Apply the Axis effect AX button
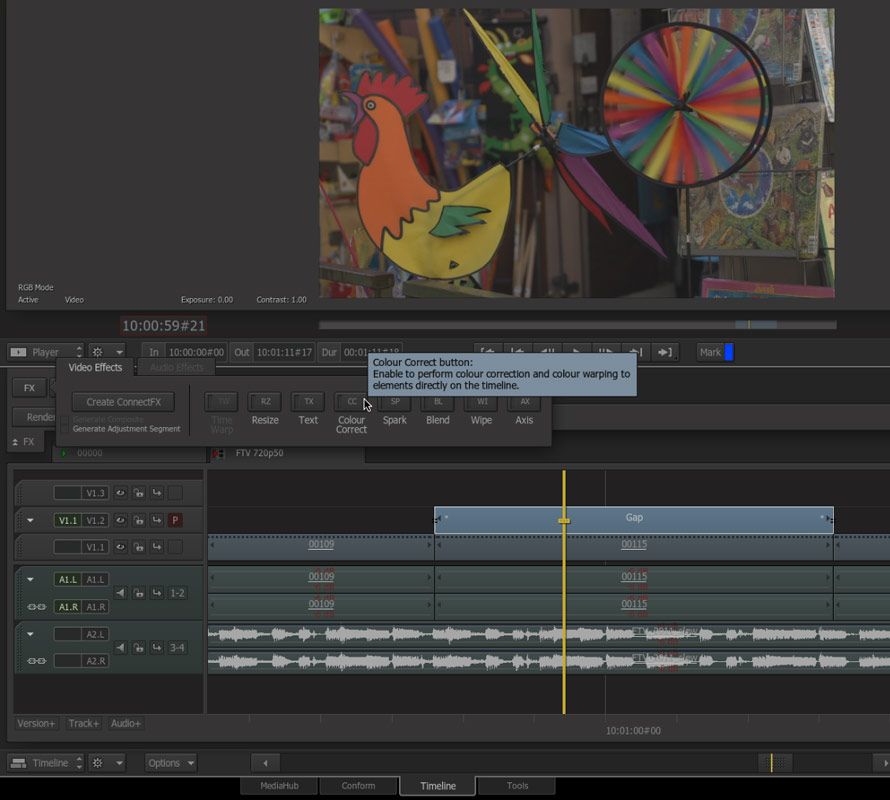 point(524,402)
